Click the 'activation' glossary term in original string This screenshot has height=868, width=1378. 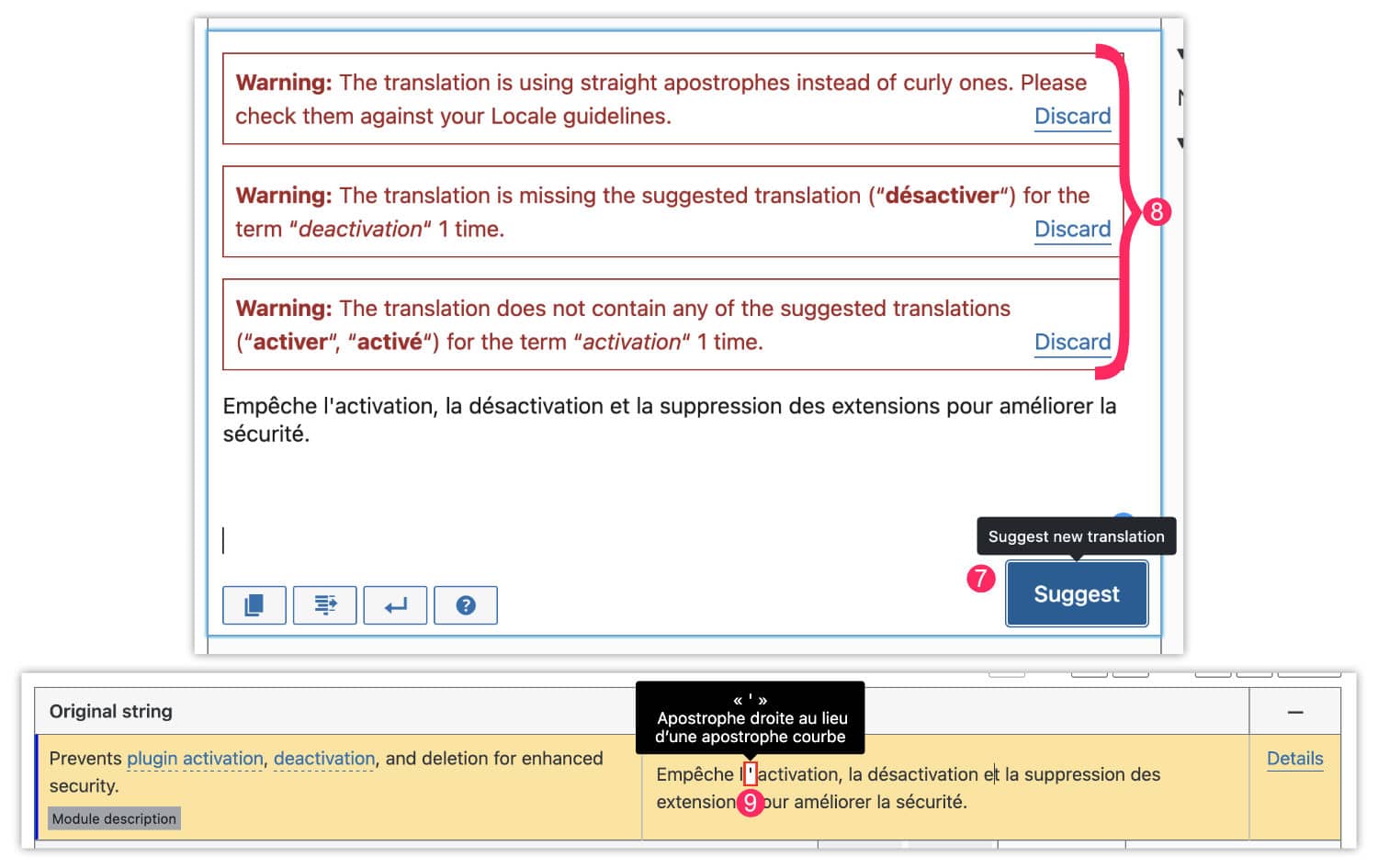coord(223,759)
